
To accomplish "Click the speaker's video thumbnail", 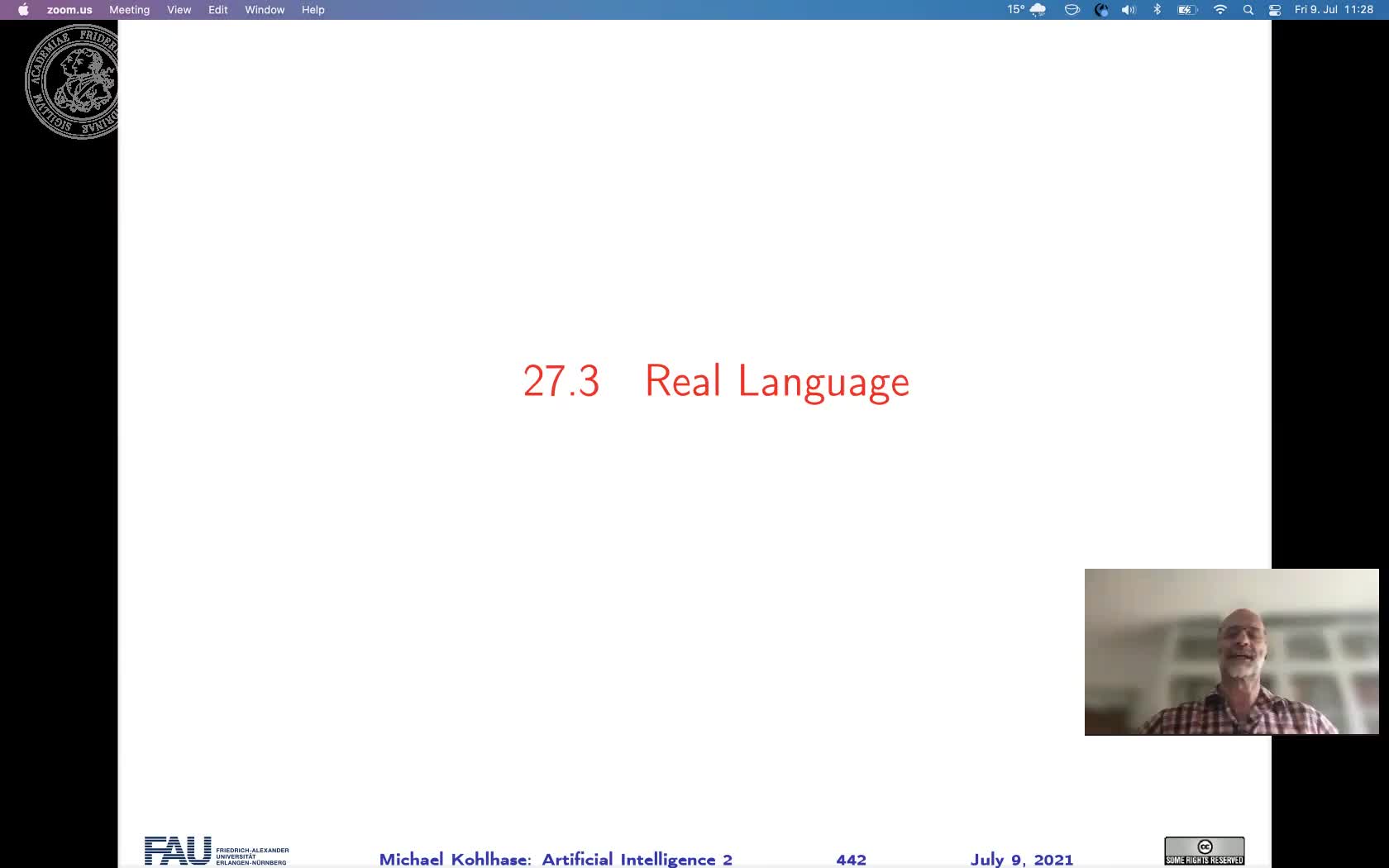I will click(x=1230, y=652).
